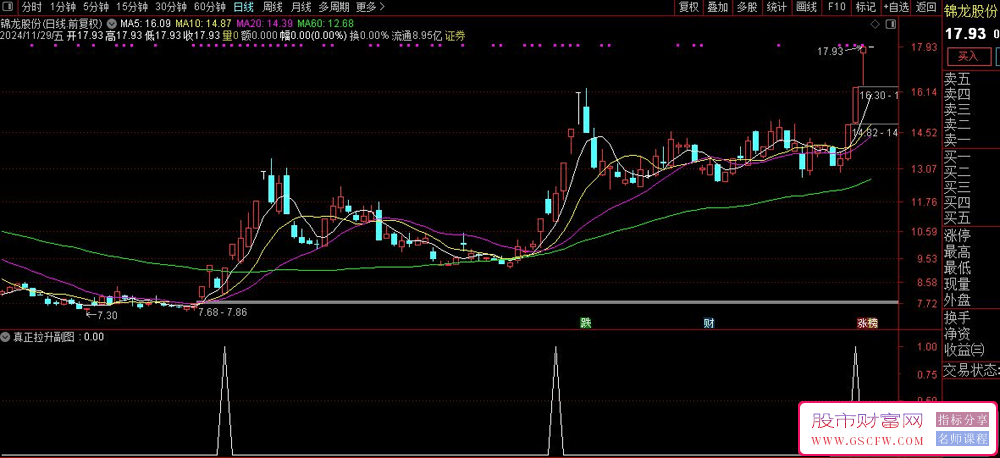
Task: Select the 1分钟 period
Action: (x=62, y=8)
